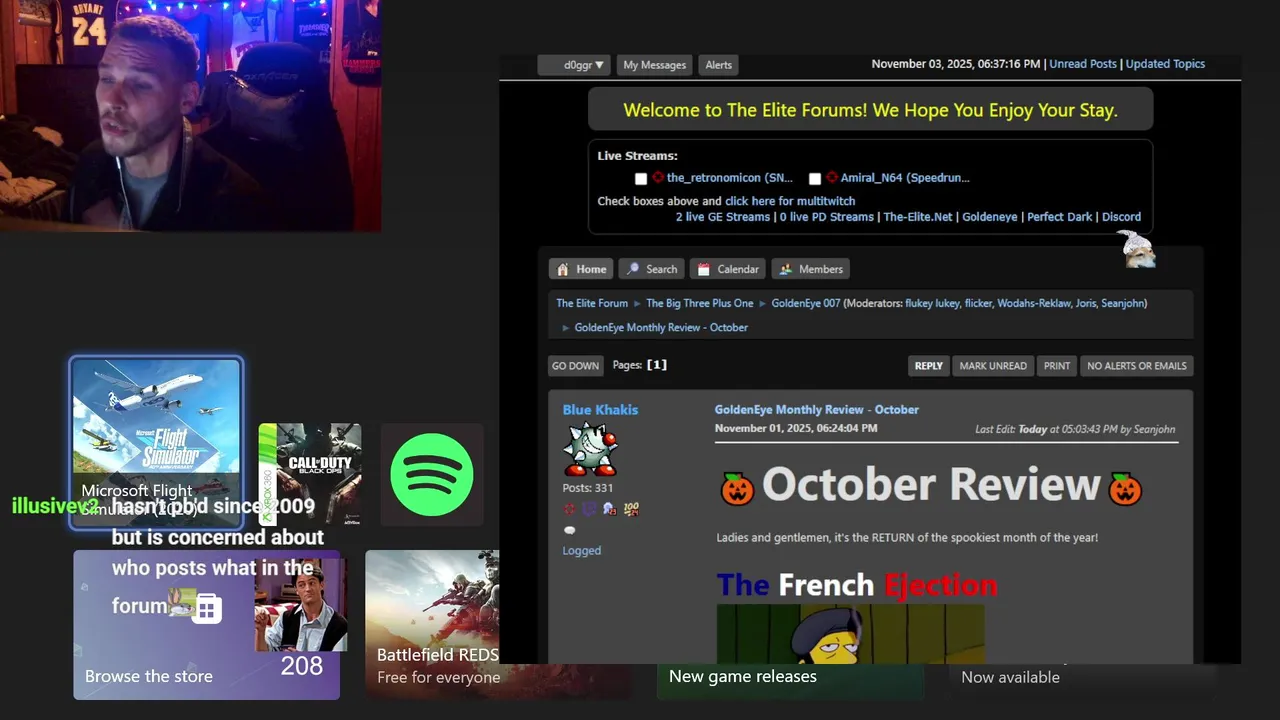Click the MARK UNREAD button

(x=993, y=366)
